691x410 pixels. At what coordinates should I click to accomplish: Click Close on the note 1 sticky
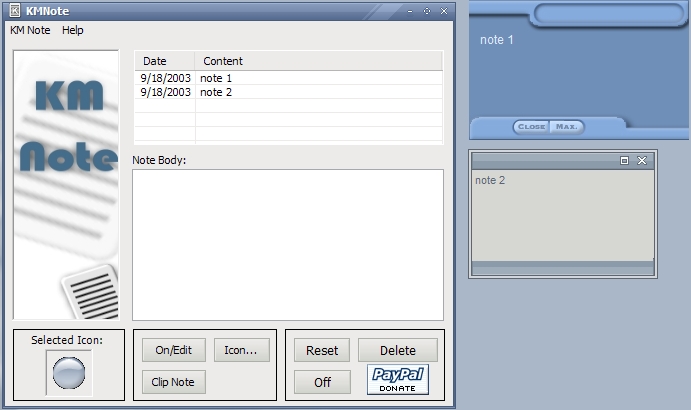[x=531, y=127]
